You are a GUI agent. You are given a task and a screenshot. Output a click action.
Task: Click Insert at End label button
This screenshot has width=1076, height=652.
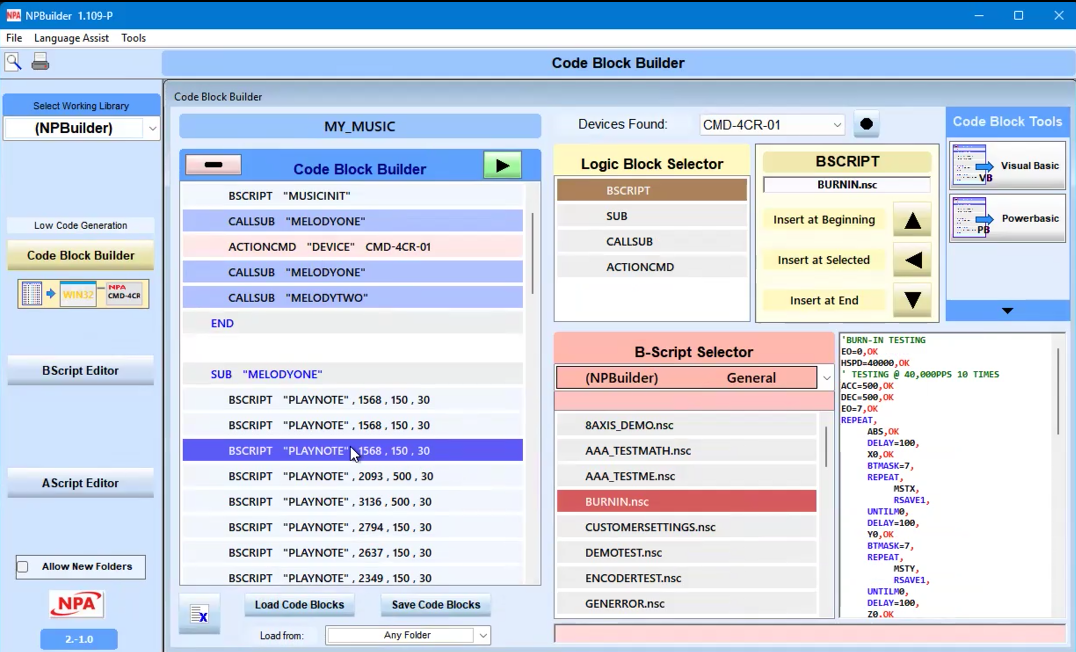[823, 300]
